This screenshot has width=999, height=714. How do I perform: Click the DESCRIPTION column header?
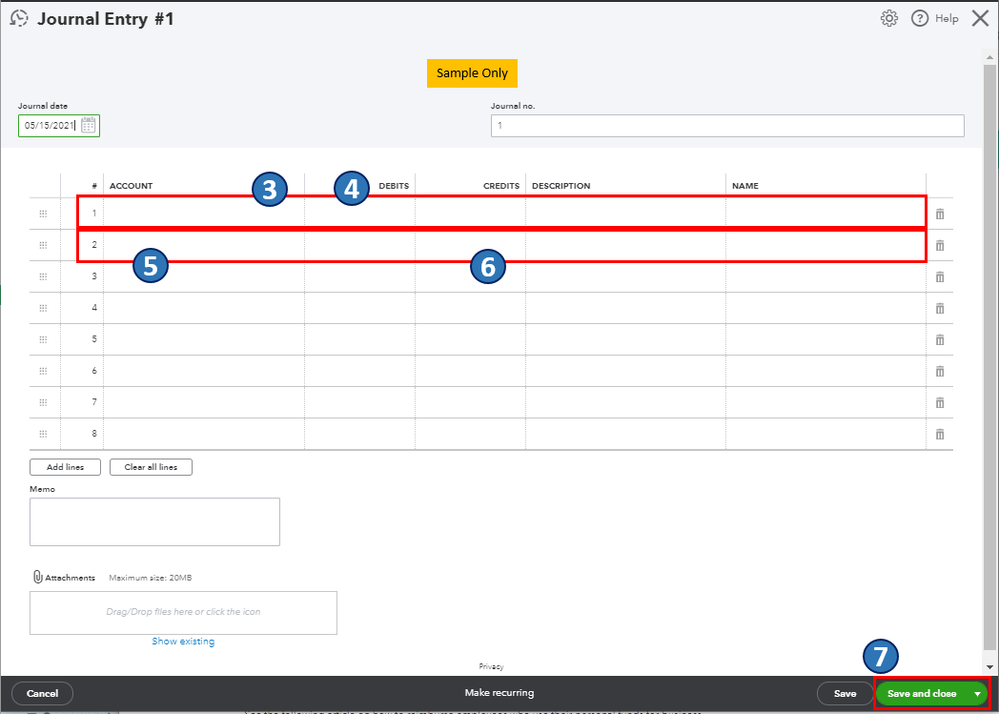(x=561, y=186)
